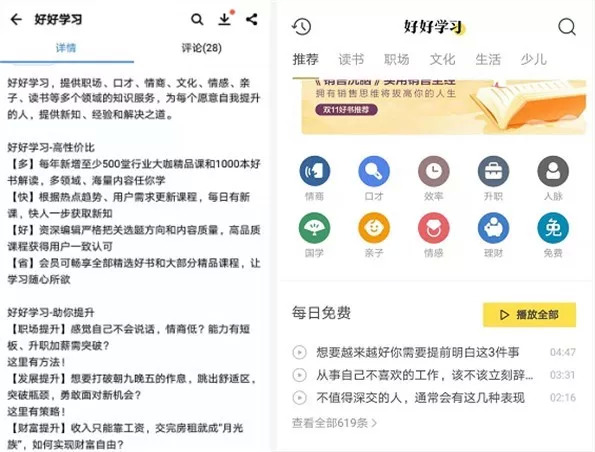Go back using the left arrow icon

pyautogui.click(x=16, y=19)
